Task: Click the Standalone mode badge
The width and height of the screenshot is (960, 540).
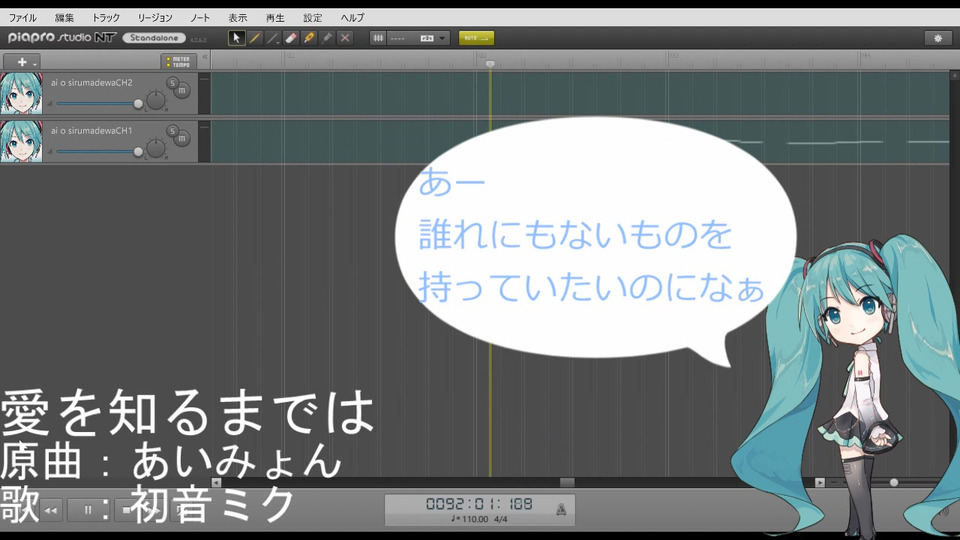Action: [x=154, y=38]
